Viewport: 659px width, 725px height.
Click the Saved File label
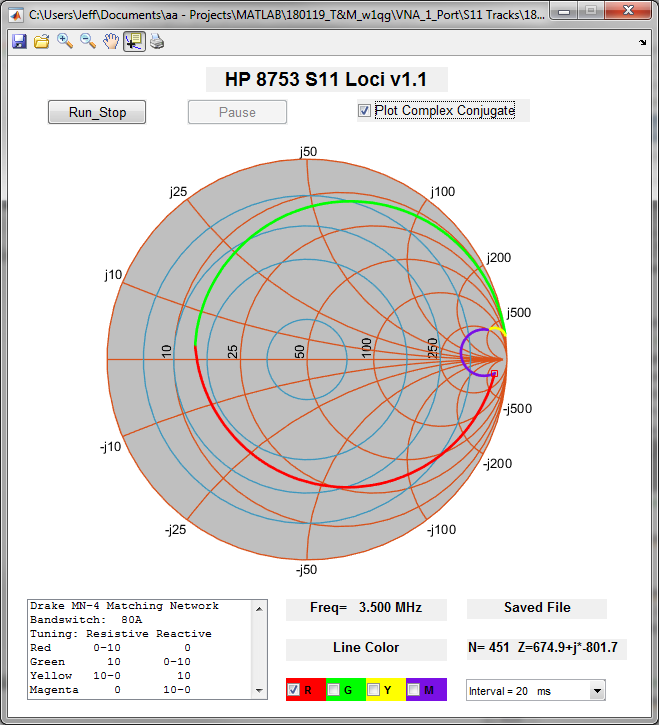coord(537,608)
